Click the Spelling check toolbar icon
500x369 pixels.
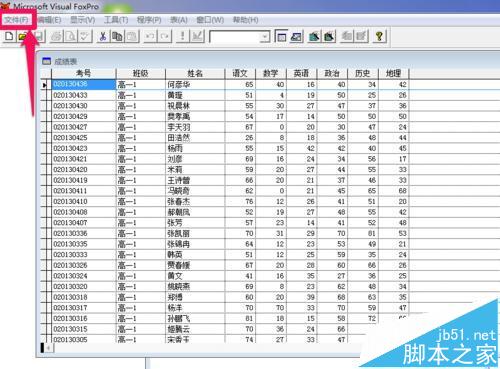(x=85, y=36)
